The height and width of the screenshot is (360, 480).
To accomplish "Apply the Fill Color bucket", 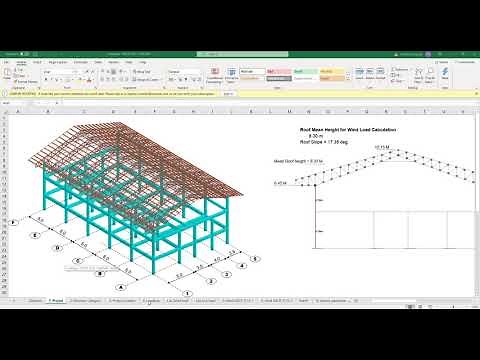I will coord(79,80).
